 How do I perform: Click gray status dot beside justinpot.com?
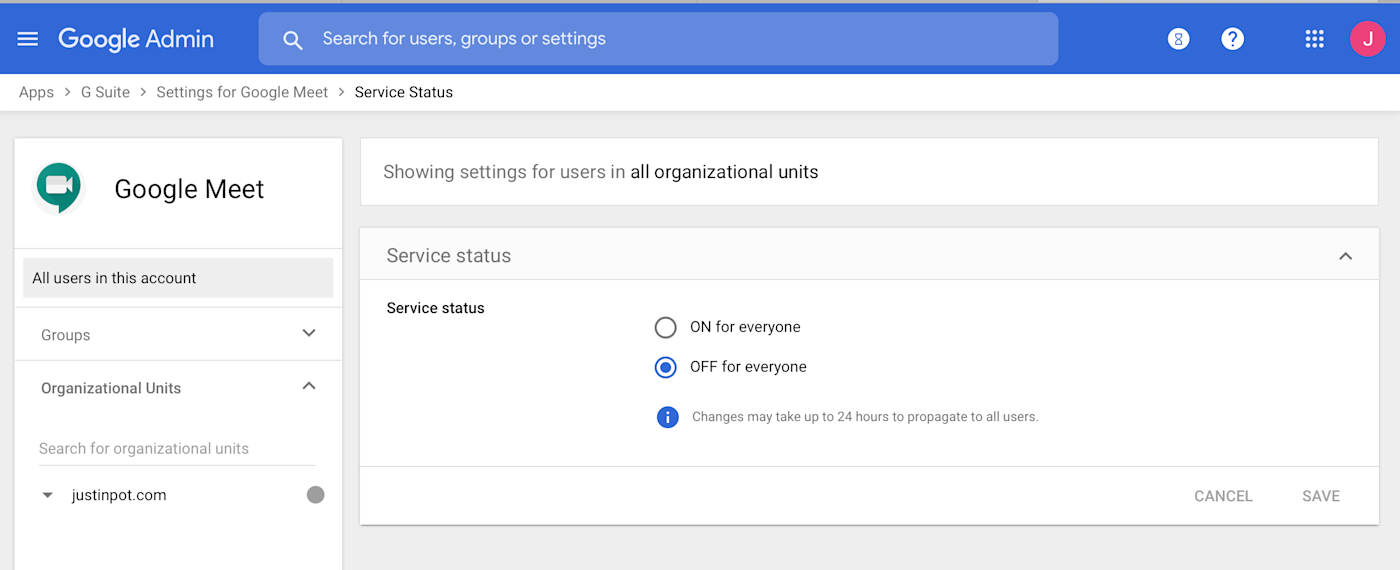click(x=315, y=495)
